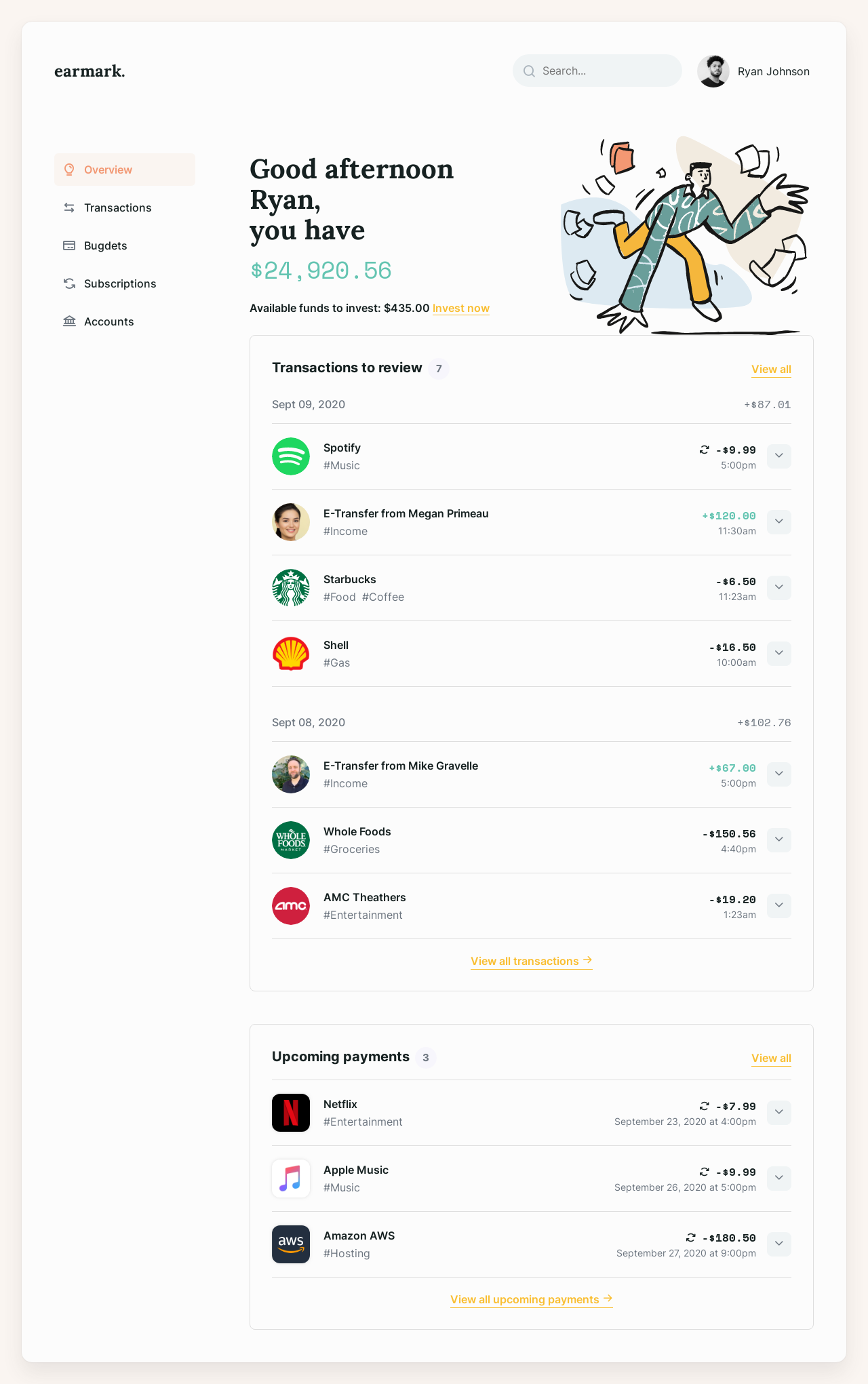868x1384 pixels.
Task: Click the Whole Foods logo icon
Action: coord(291,840)
